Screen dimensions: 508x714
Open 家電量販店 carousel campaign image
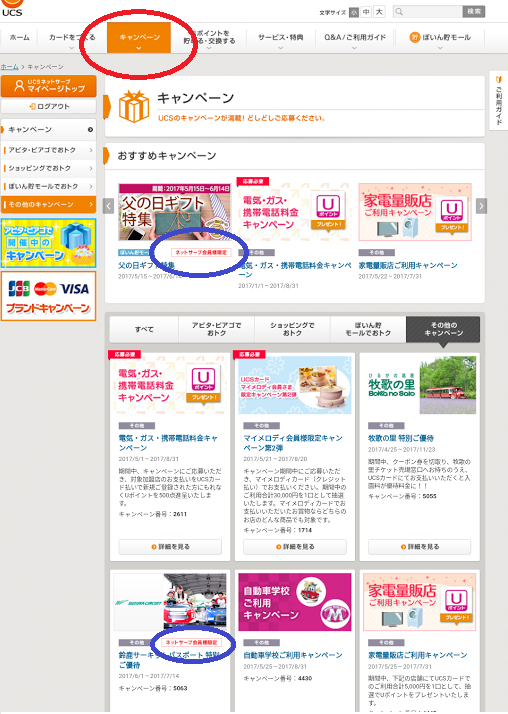pyautogui.click(x=415, y=212)
